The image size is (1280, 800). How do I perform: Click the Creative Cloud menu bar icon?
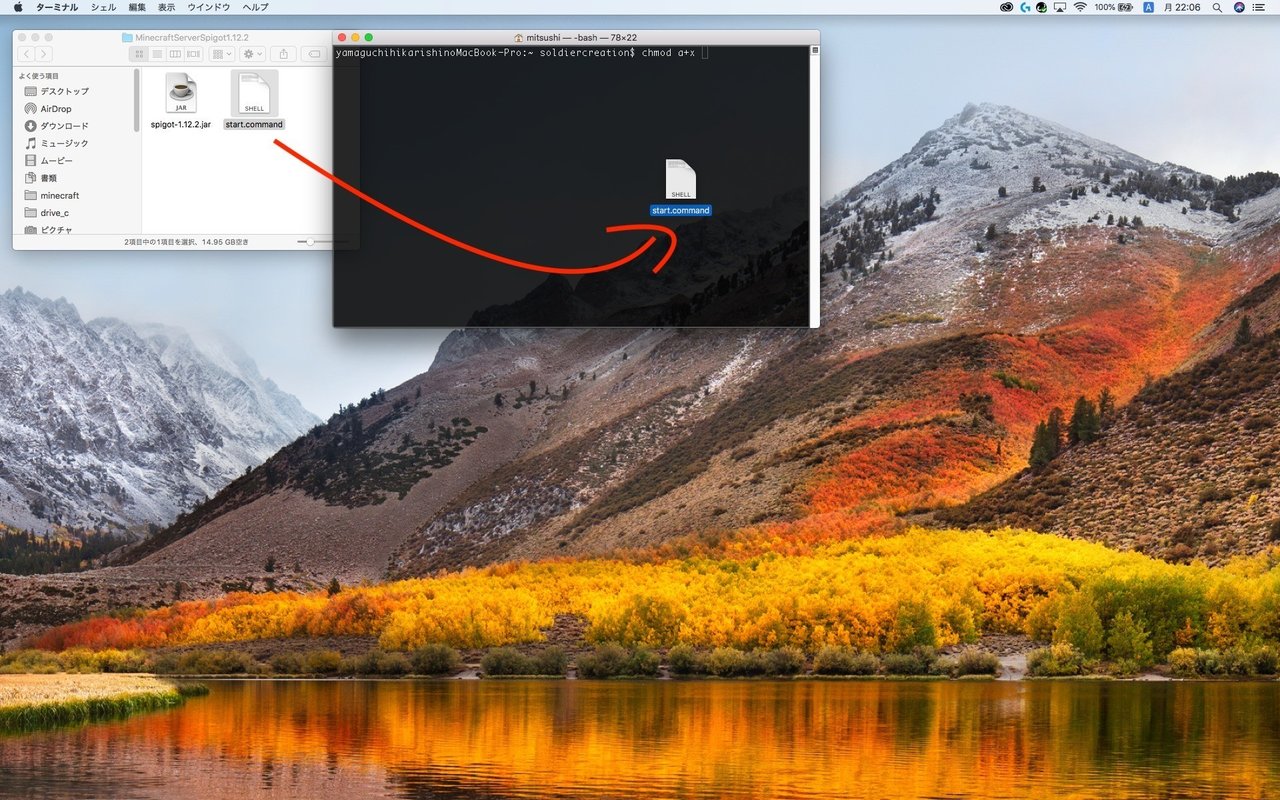[1007, 7]
